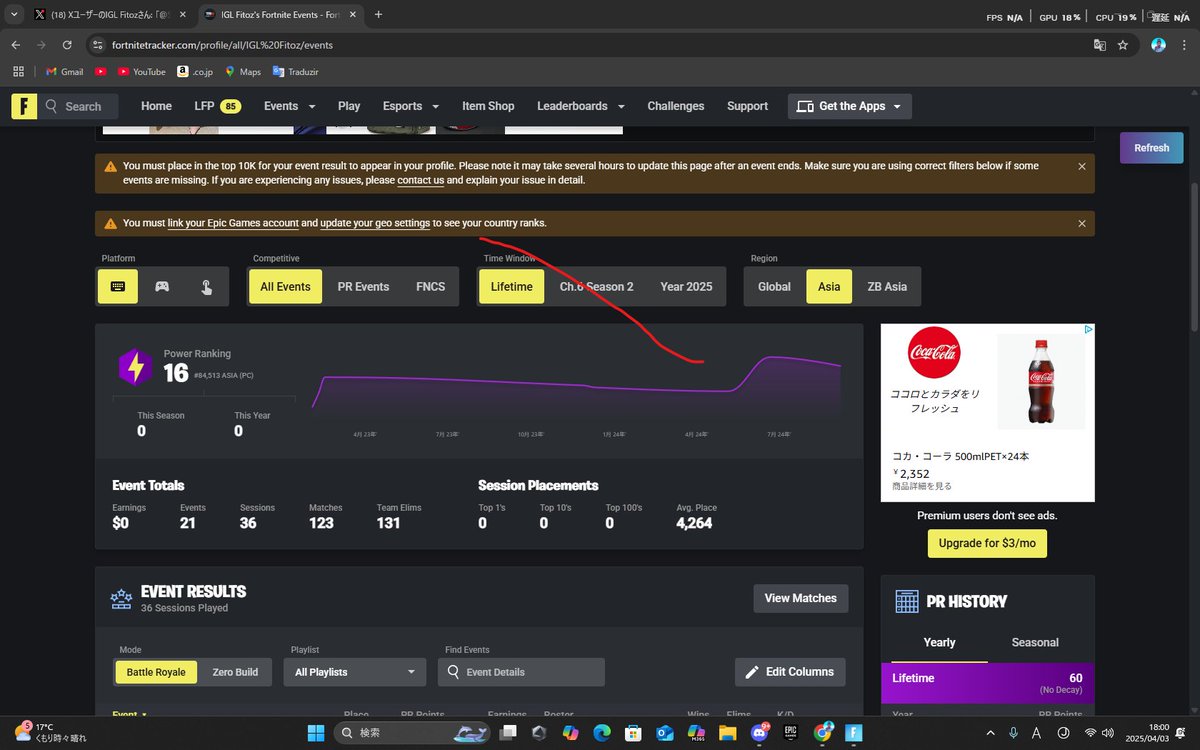Image resolution: width=1200 pixels, height=750 pixels.
Task: Go back using browser back arrow
Action: click(x=15, y=45)
